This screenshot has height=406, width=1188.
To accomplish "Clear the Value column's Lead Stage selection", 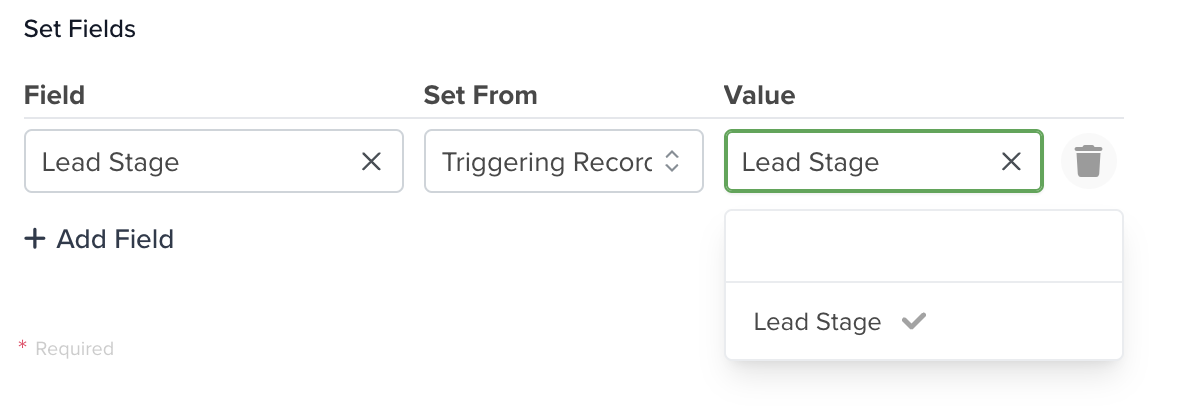I will click(1011, 161).
